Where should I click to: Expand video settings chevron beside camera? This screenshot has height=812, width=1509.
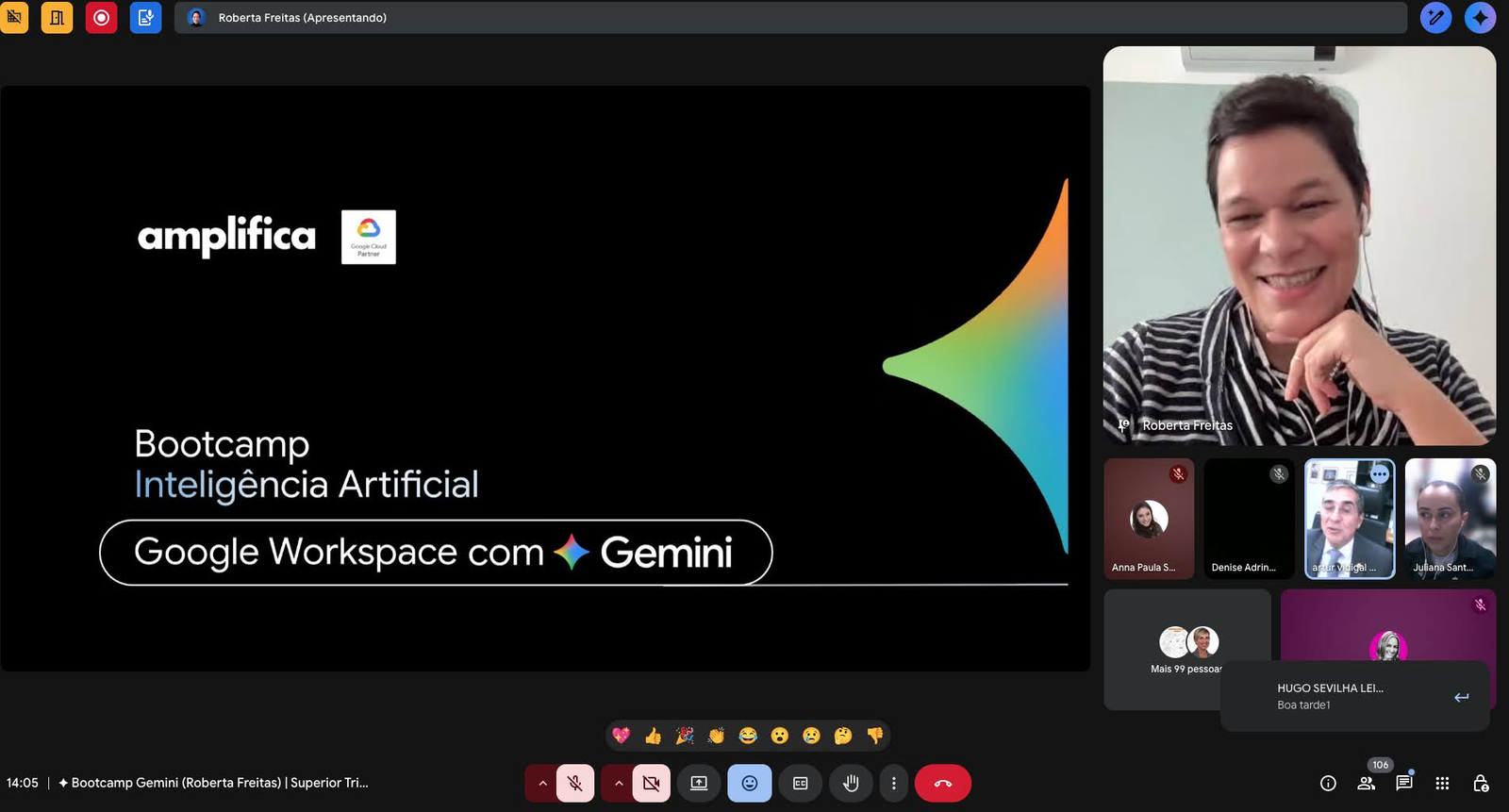click(x=619, y=784)
